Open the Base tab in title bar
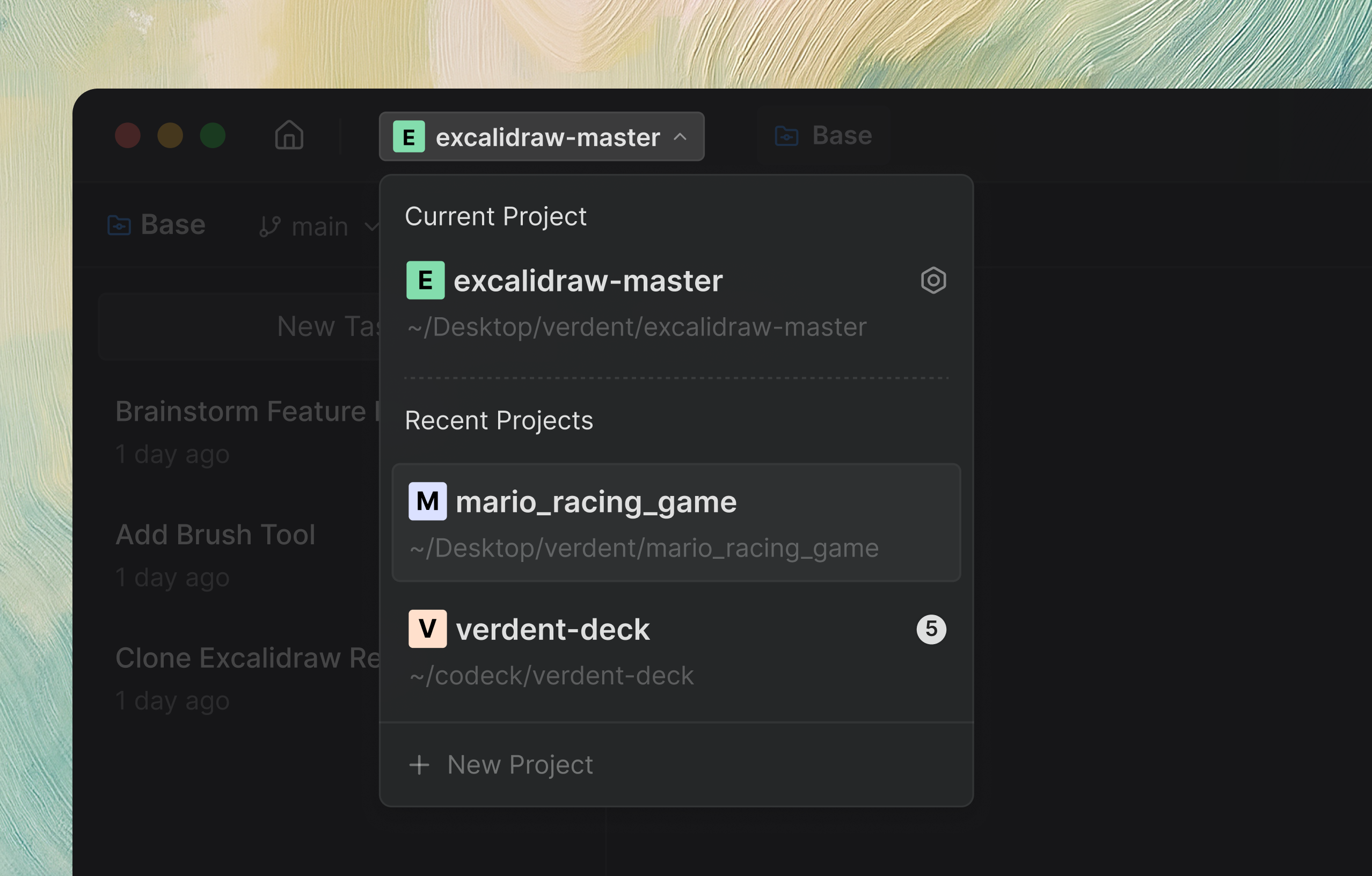Image resolution: width=1372 pixels, height=876 pixels. coord(823,136)
